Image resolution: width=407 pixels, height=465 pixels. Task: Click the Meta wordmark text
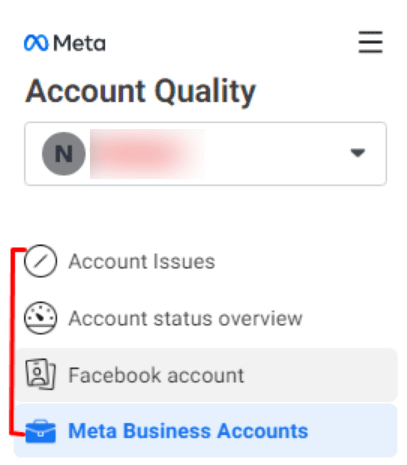click(80, 43)
